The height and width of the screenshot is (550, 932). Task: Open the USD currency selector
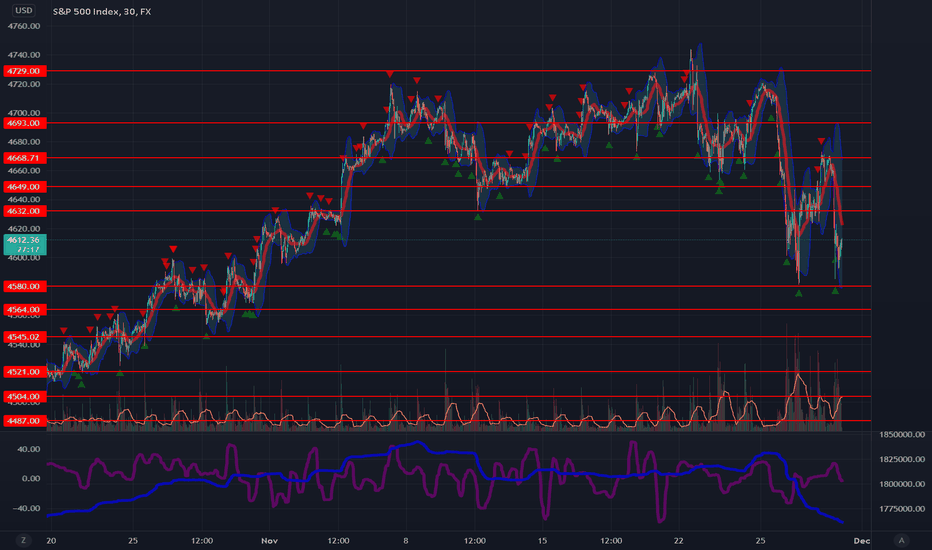24,10
